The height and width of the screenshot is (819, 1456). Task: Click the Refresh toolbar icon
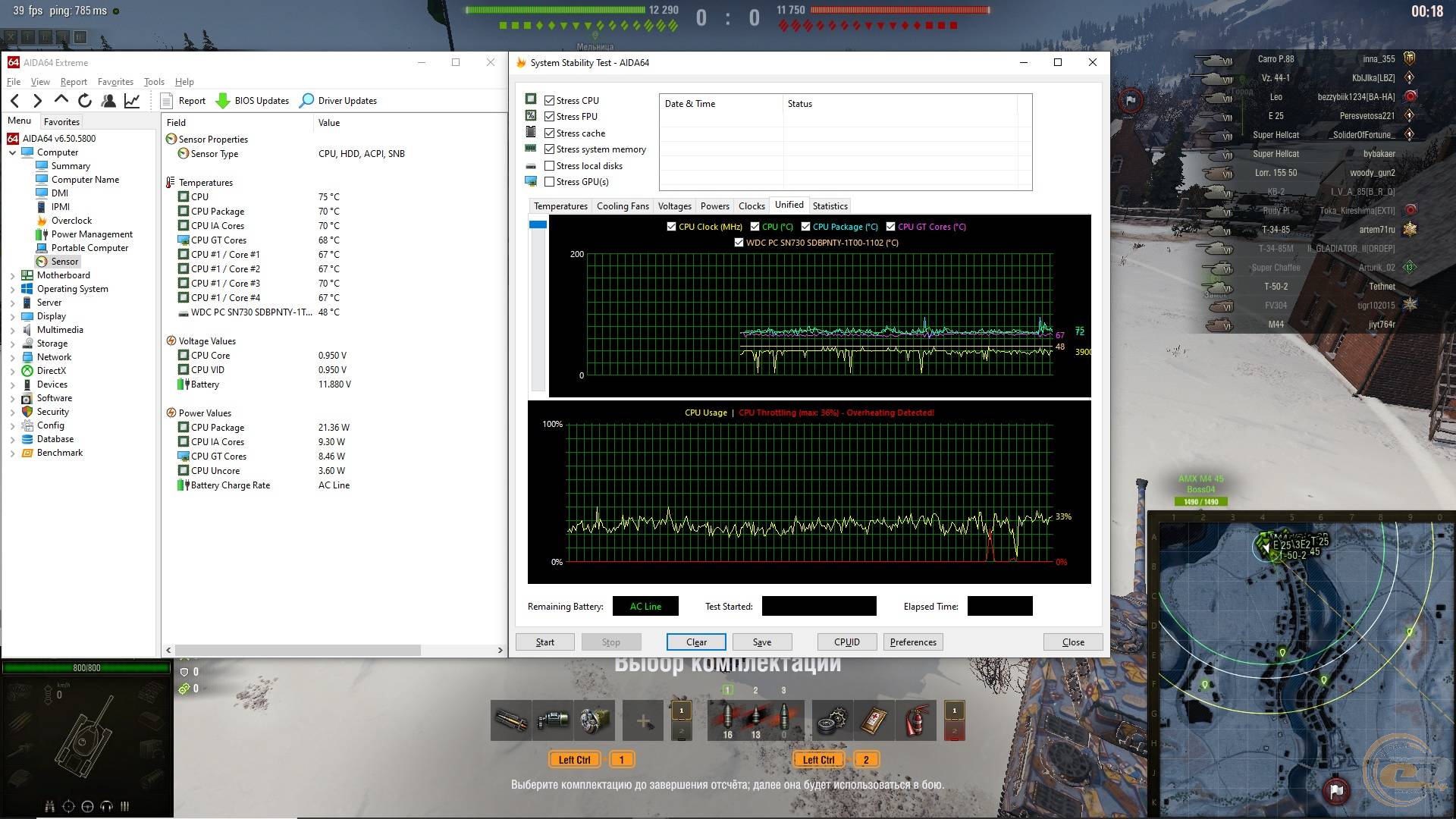tap(85, 100)
